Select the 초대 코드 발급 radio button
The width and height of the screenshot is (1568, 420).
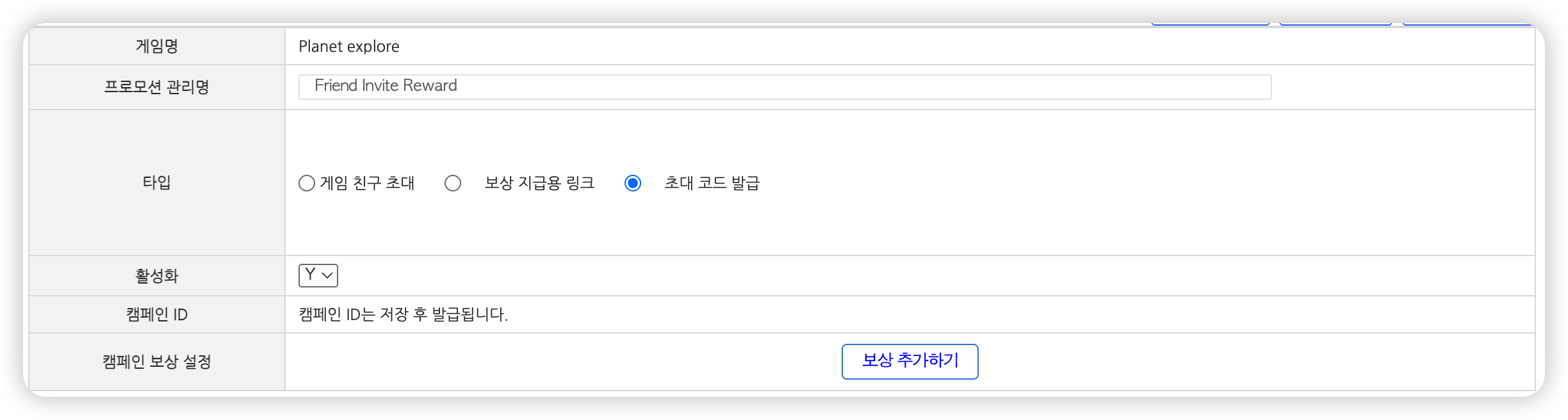point(633,183)
